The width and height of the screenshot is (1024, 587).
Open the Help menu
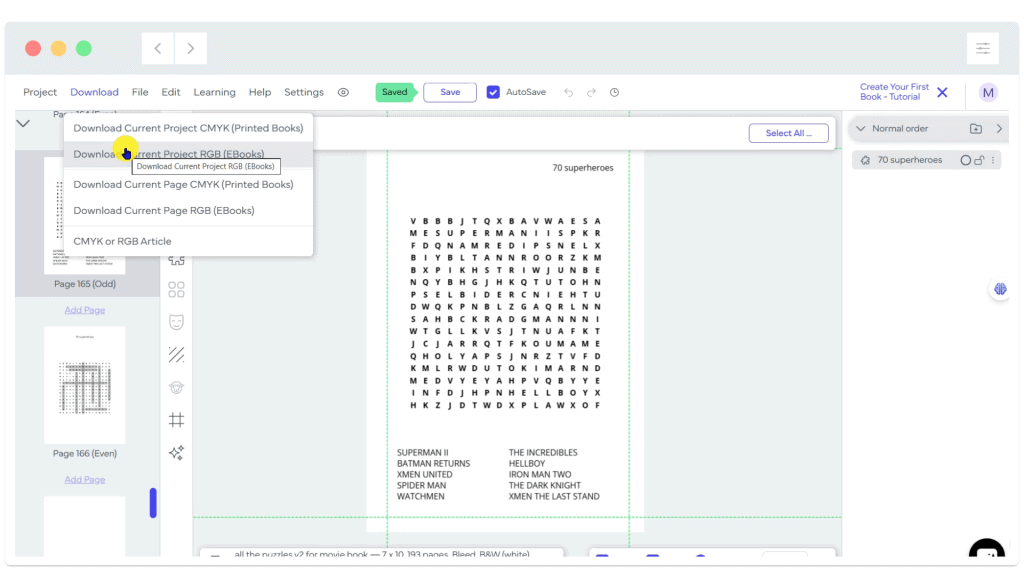pyautogui.click(x=259, y=93)
